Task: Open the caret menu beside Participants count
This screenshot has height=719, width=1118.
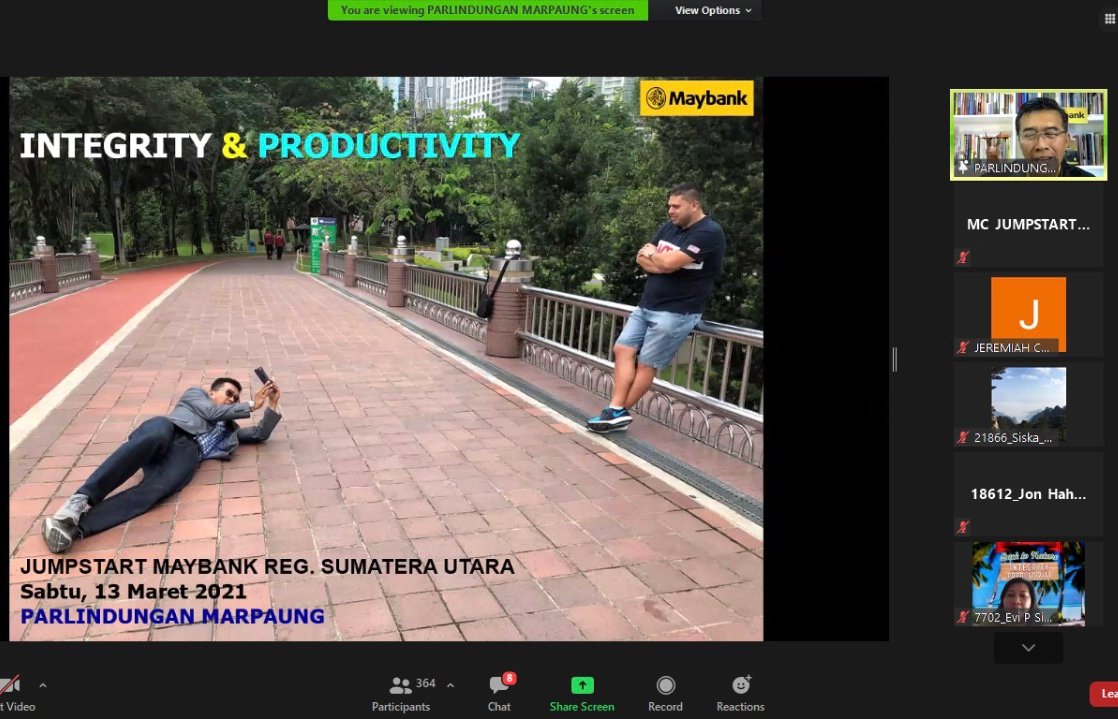Action: pyautogui.click(x=450, y=685)
